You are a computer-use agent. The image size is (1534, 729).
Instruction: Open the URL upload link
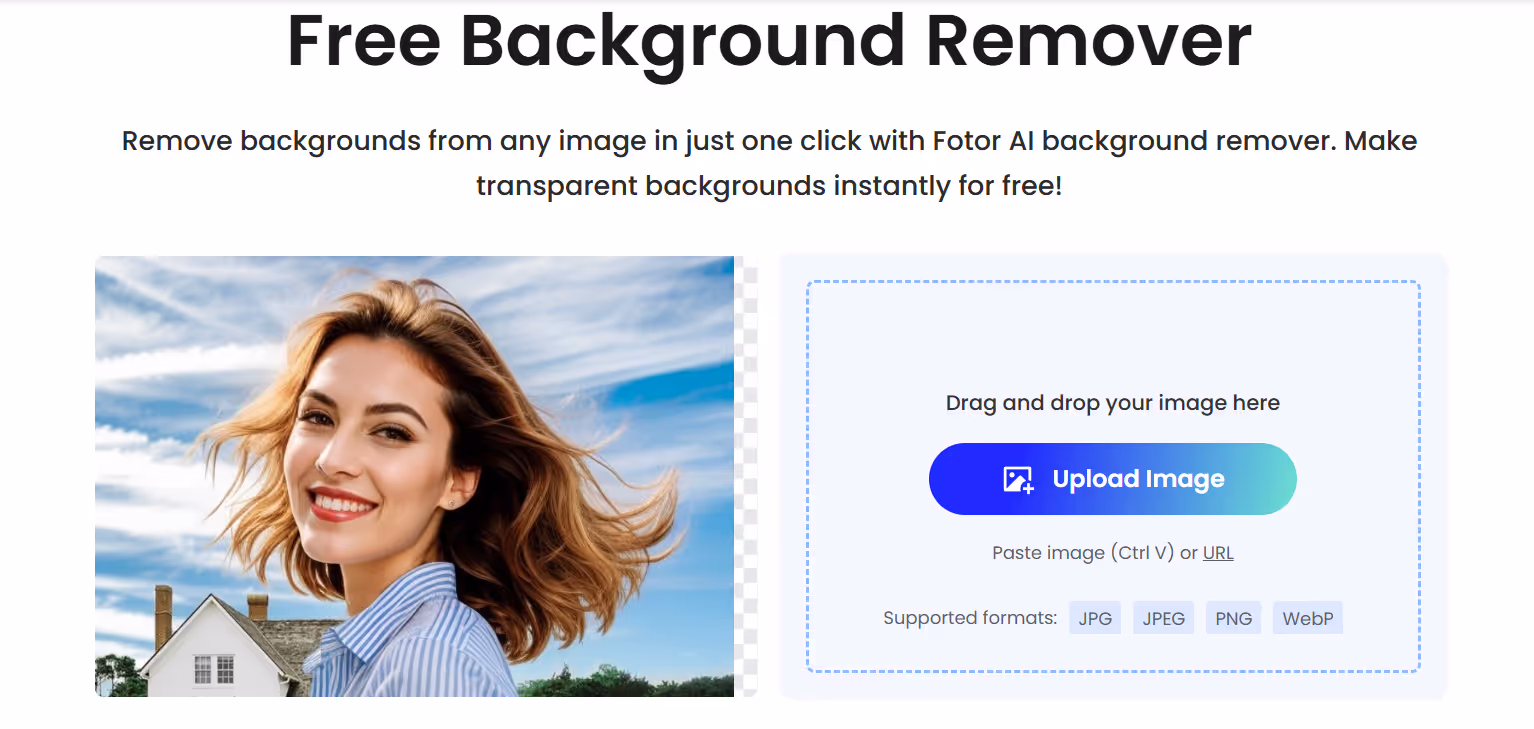1218,552
